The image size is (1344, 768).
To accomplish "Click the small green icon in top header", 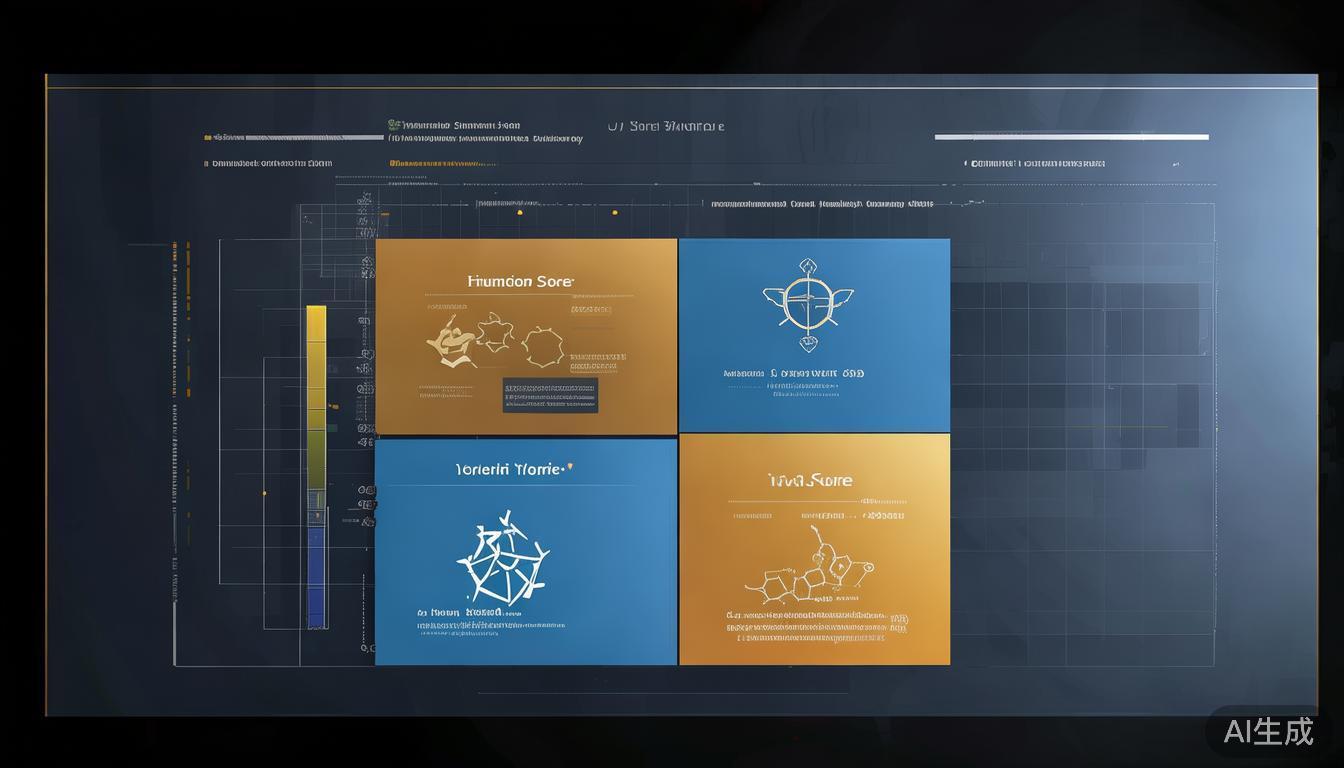I will pos(393,126).
